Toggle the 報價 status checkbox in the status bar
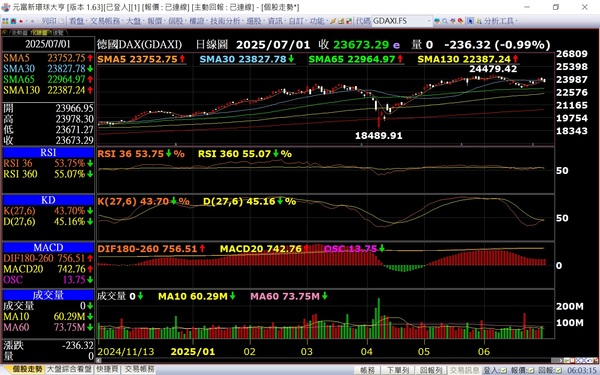The image size is (600, 375). point(531,370)
